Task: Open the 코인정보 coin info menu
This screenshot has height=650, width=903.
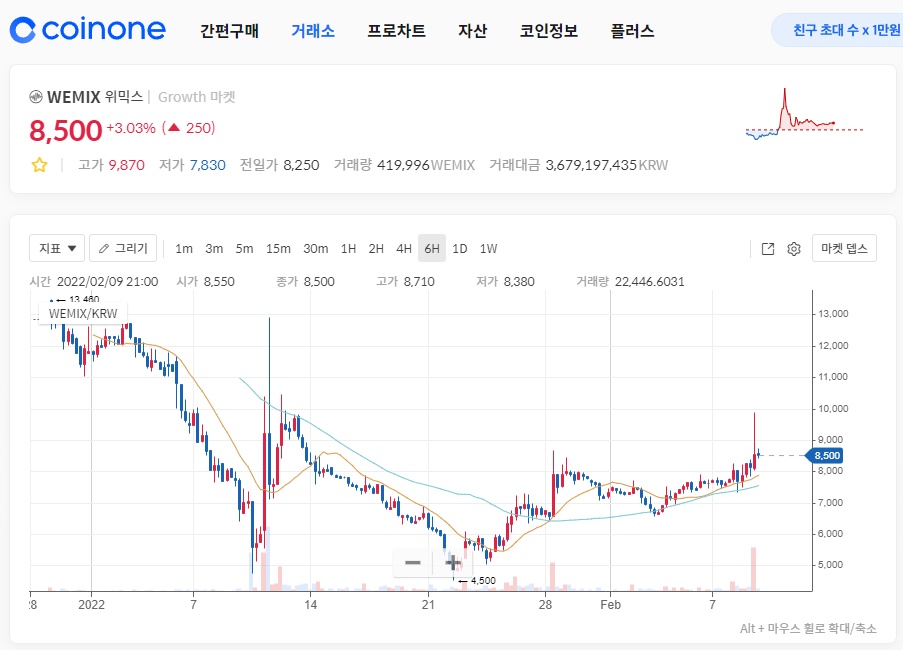Action: [x=548, y=31]
